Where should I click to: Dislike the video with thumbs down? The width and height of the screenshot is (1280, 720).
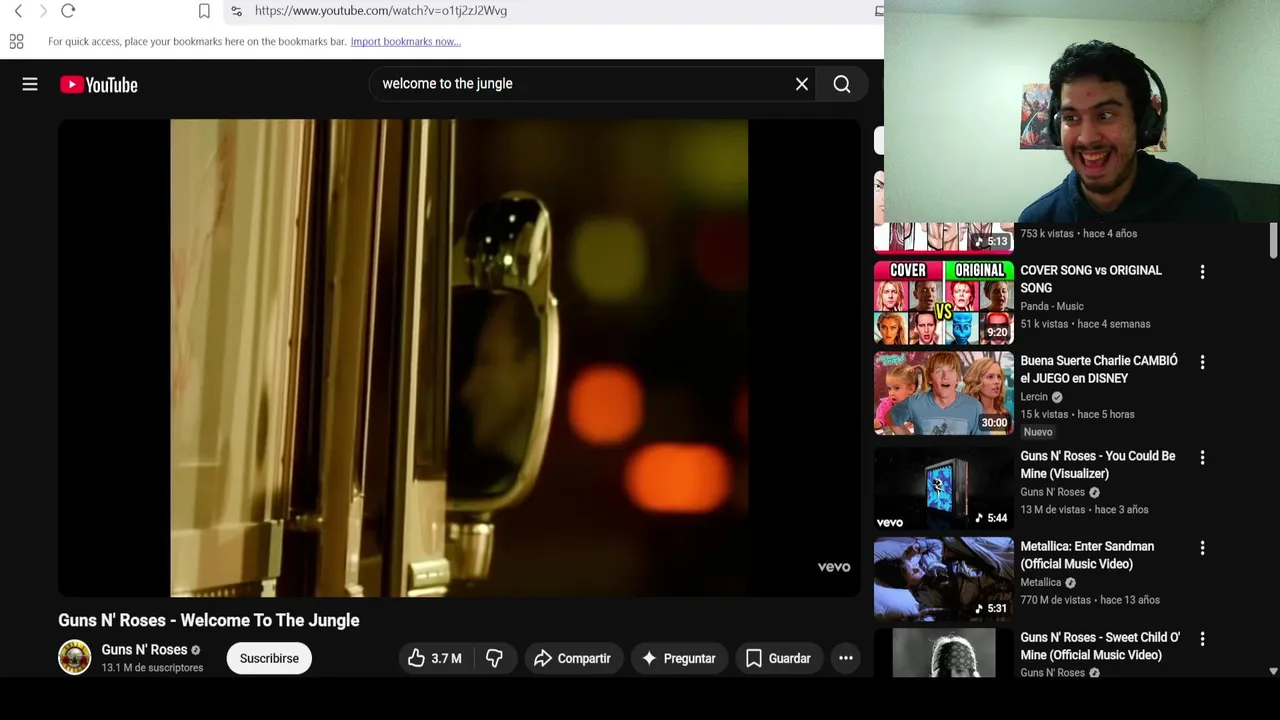pyautogui.click(x=494, y=658)
